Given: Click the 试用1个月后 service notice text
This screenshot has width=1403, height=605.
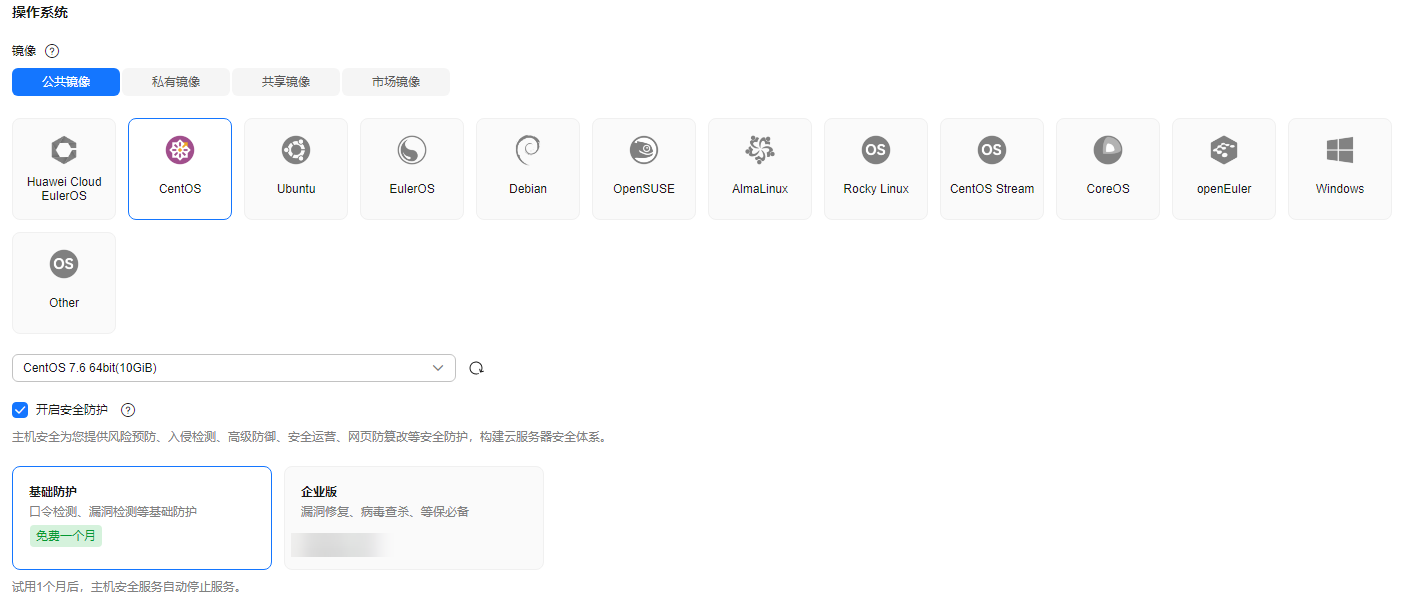Looking at the screenshot, I should (x=127, y=587).
